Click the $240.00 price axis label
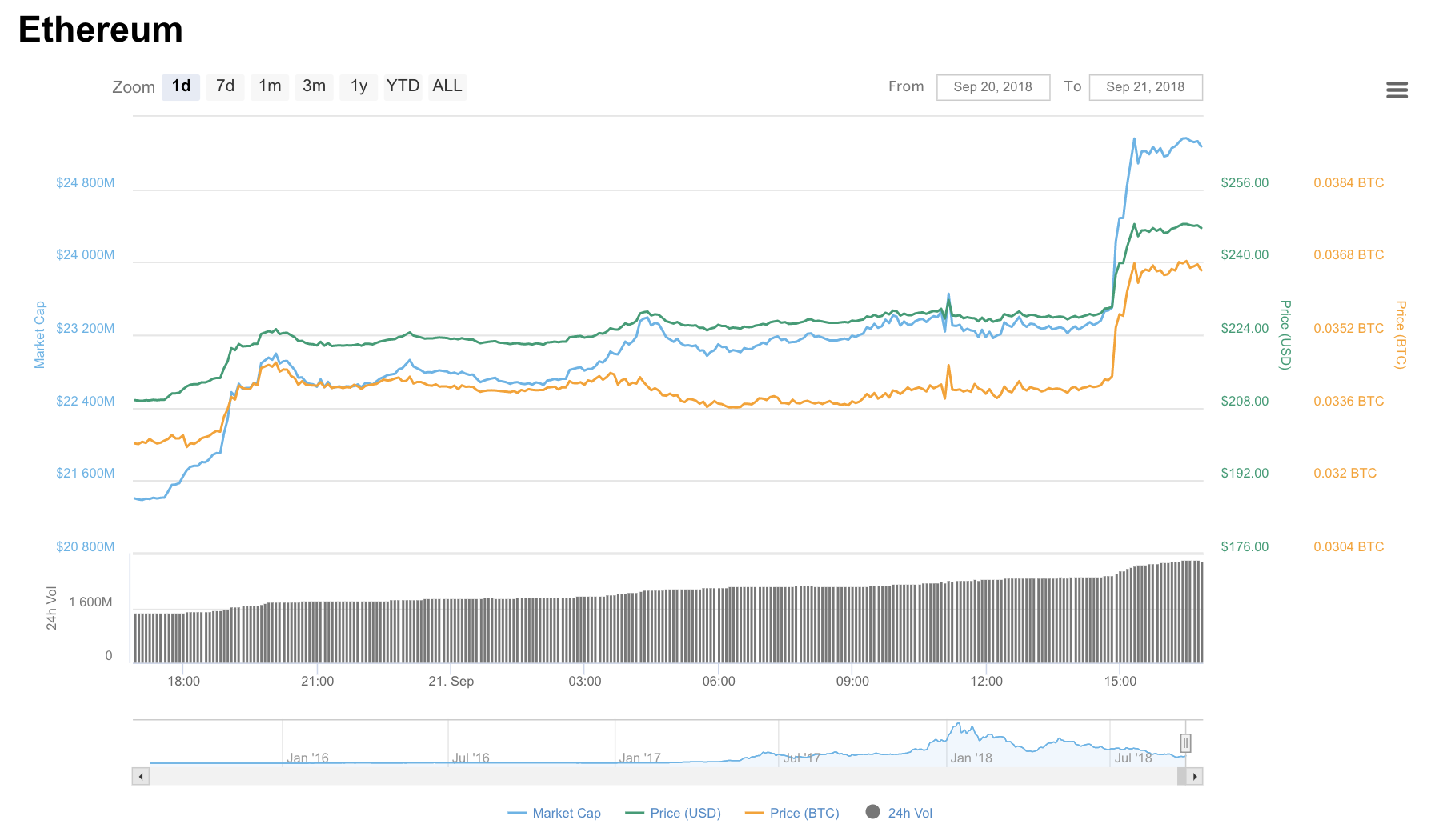1439x840 pixels. pos(1245,255)
